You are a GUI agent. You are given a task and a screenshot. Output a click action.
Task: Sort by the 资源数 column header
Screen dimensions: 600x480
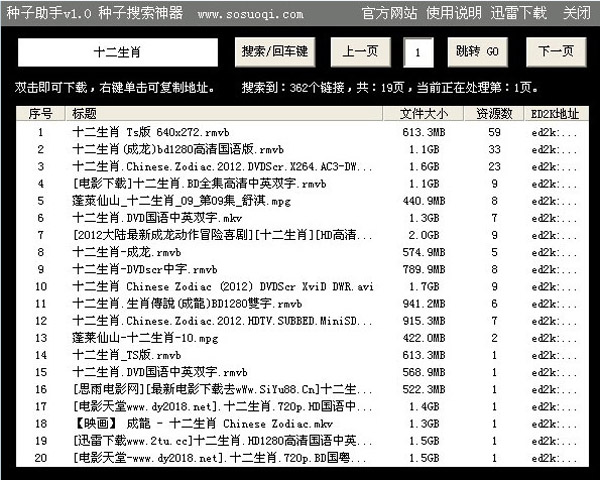click(x=494, y=114)
